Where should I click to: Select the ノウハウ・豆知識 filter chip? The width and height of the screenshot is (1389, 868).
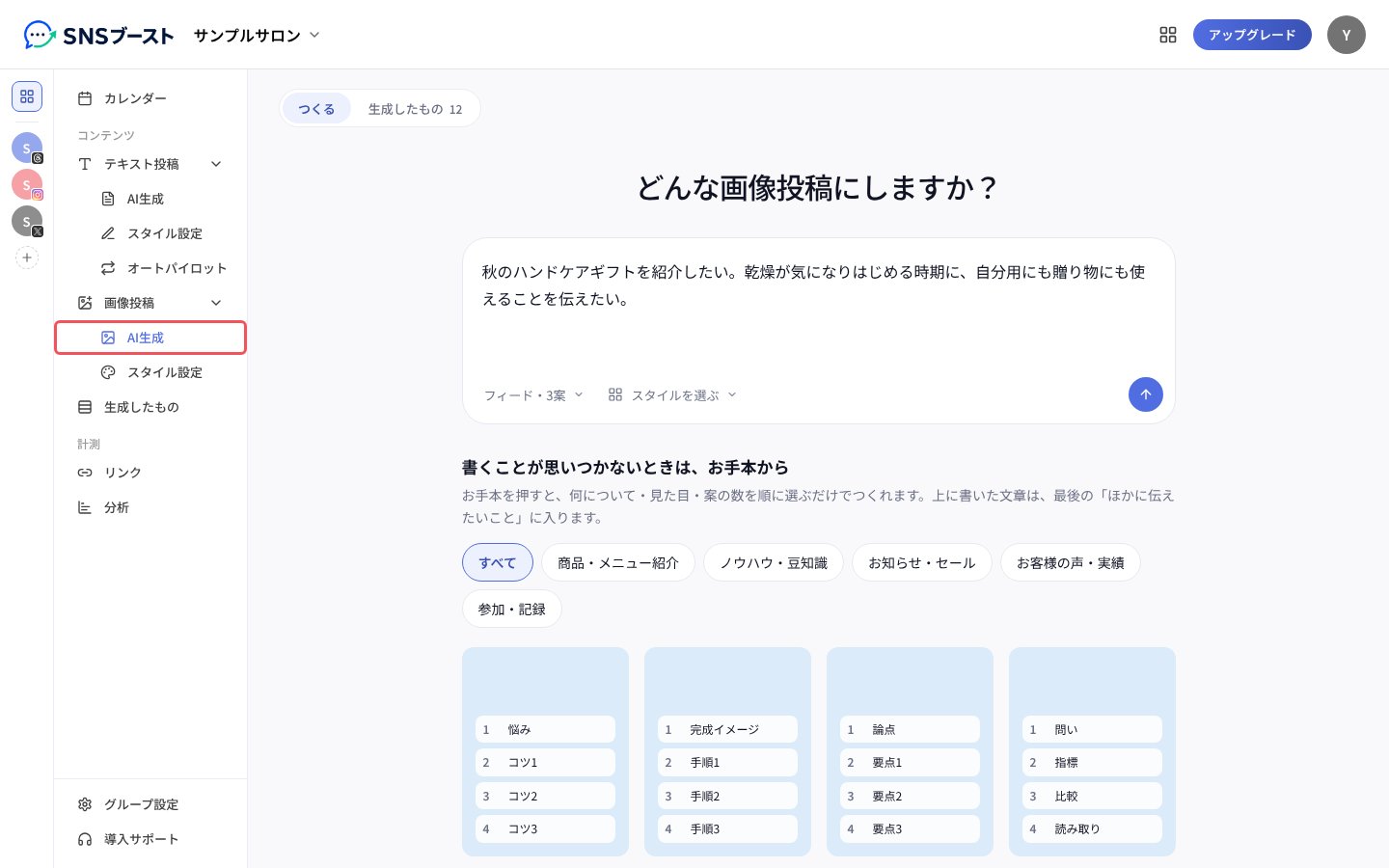point(774,562)
